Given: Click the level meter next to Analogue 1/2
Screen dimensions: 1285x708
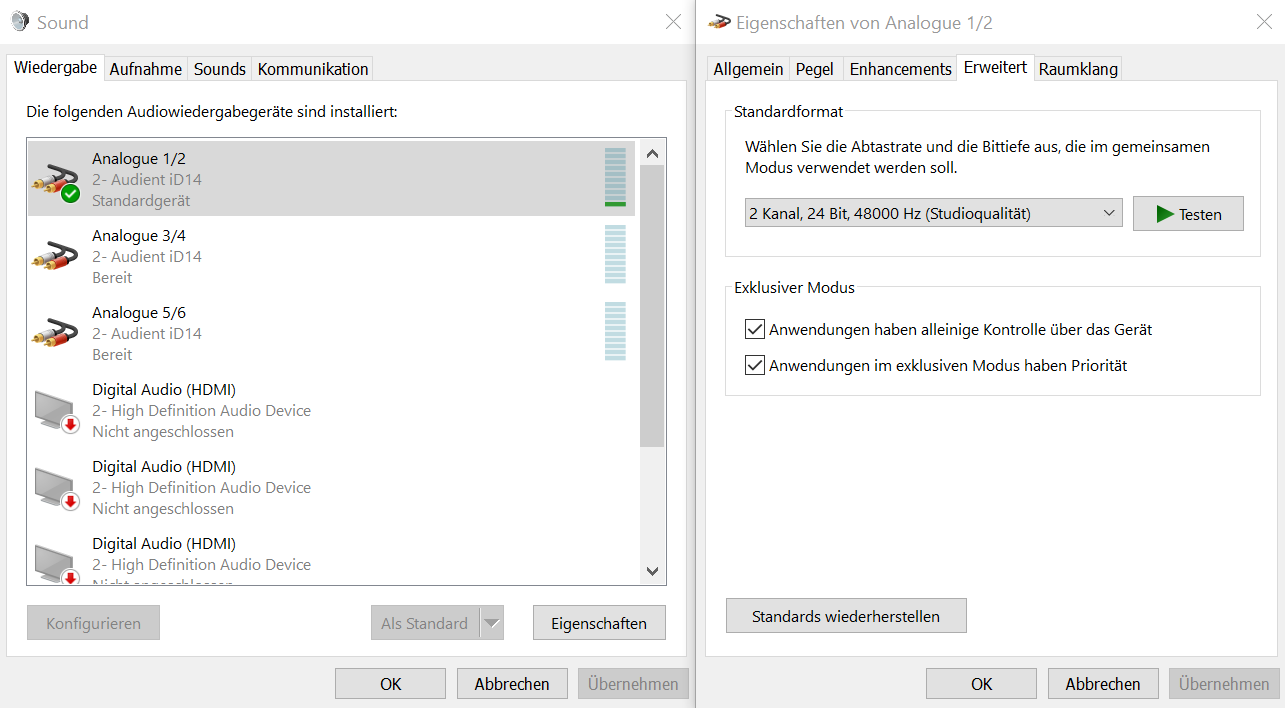Looking at the screenshot, I should click(615, 177).
